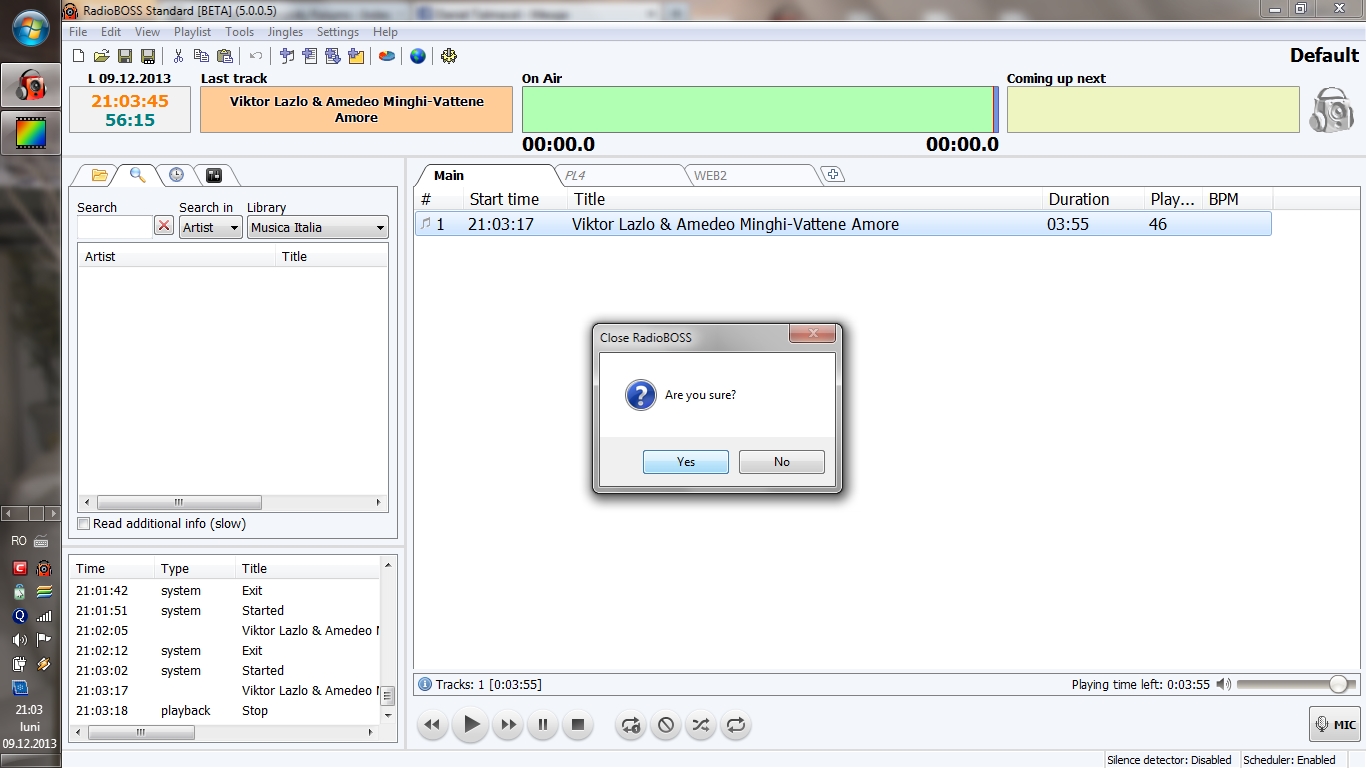Open the gear settings toolbar icon
Image resolution: width=1366 pixels, height=768 pixels.
(449, 56)
